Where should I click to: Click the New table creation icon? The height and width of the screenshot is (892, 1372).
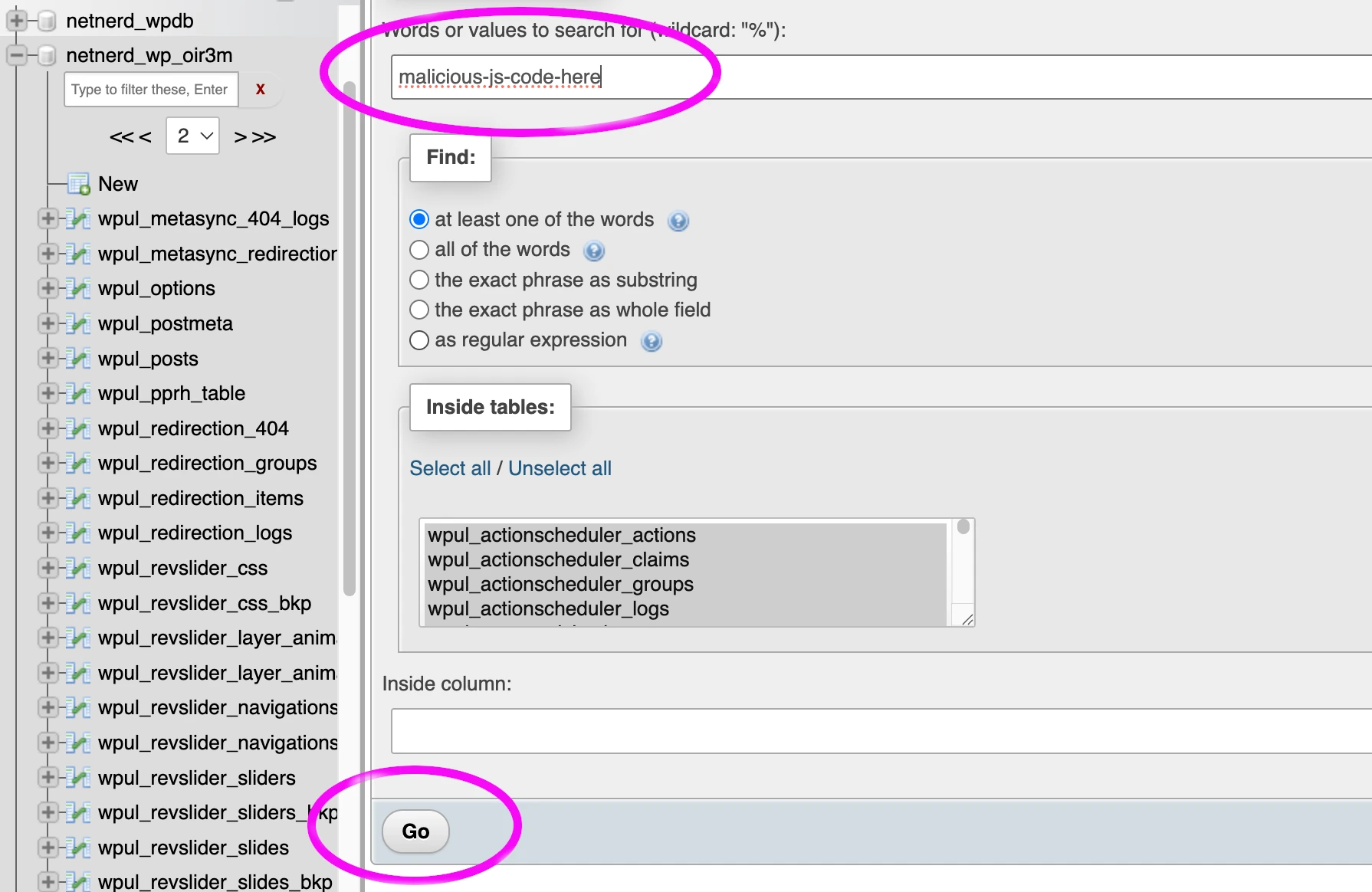tap(80, 184)
